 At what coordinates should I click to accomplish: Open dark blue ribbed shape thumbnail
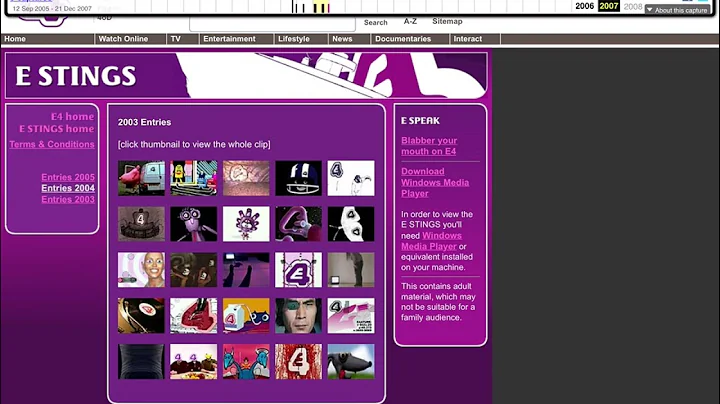(141, 362)
